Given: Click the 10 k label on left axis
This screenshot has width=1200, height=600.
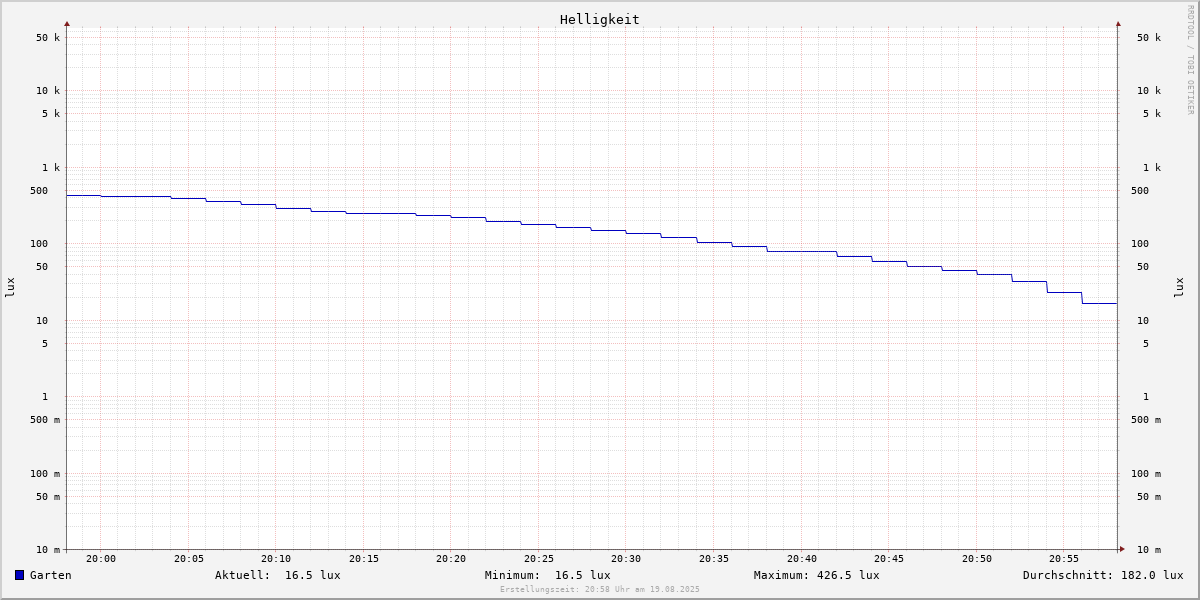Looking at the screenshot, I should [48, 91].
